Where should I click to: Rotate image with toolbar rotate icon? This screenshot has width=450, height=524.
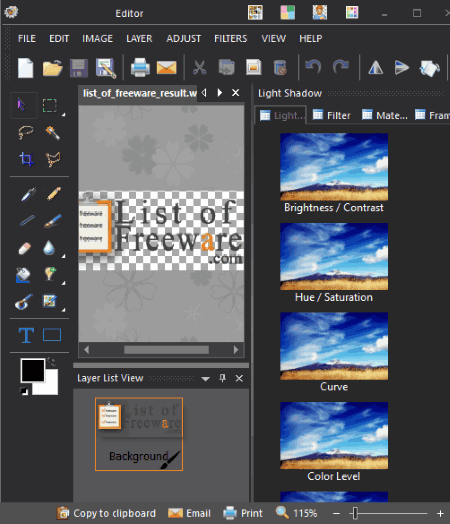(x=429, y=69)
